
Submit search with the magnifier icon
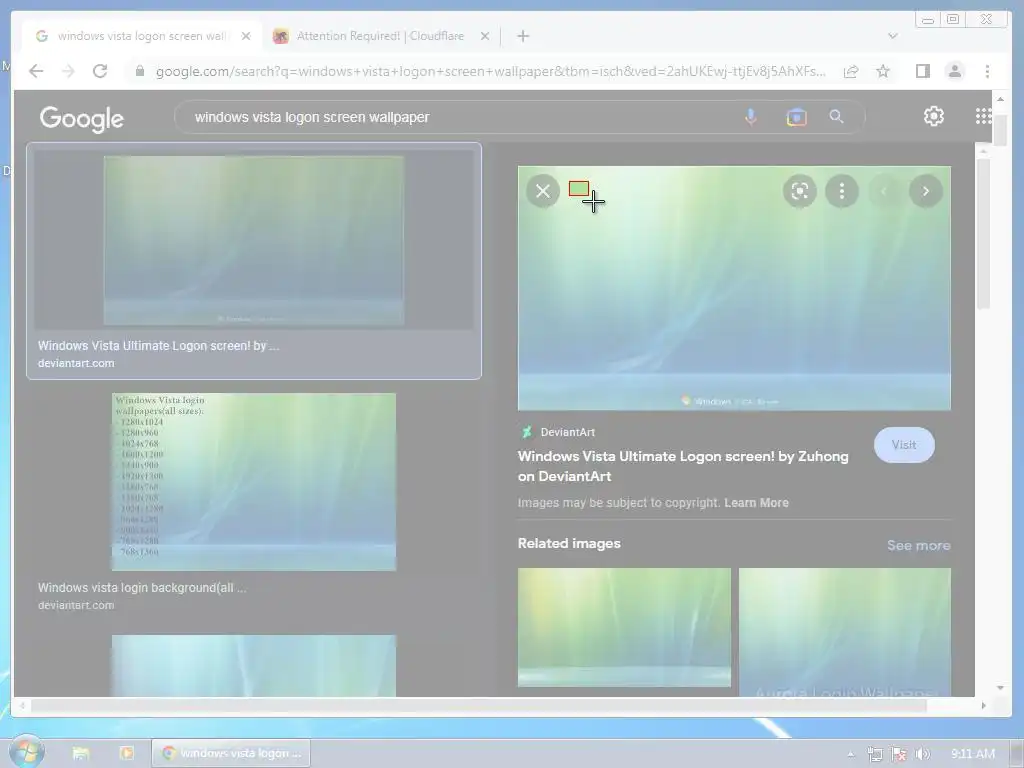[836, 117]
